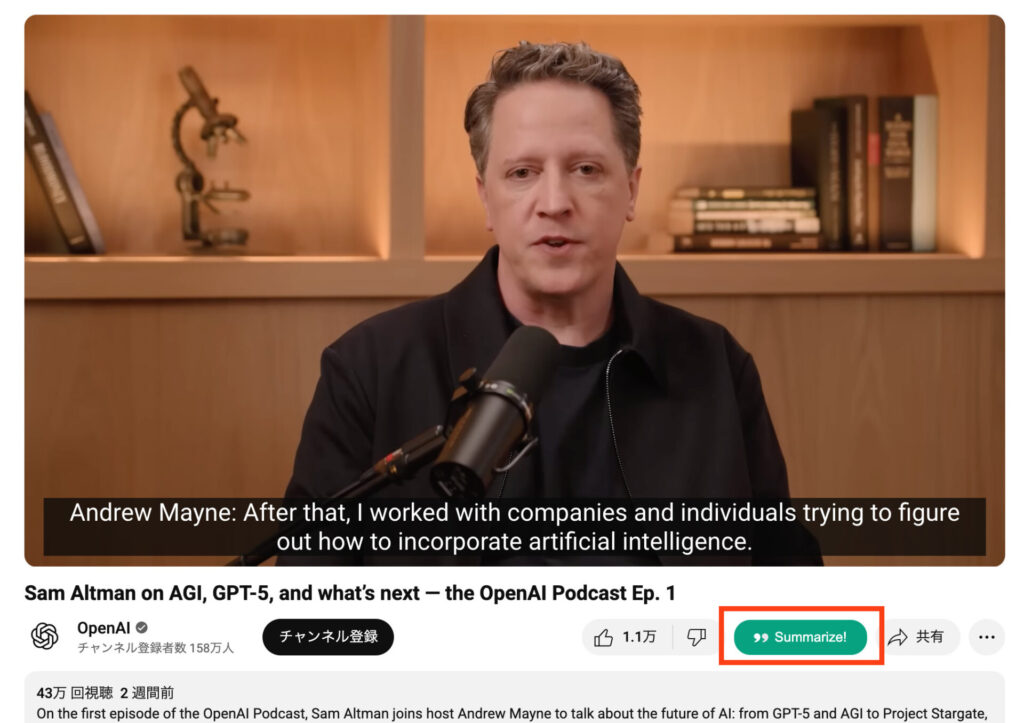
Task: Open the OpenAI channel name link
Action: click(x=104, y=628)
